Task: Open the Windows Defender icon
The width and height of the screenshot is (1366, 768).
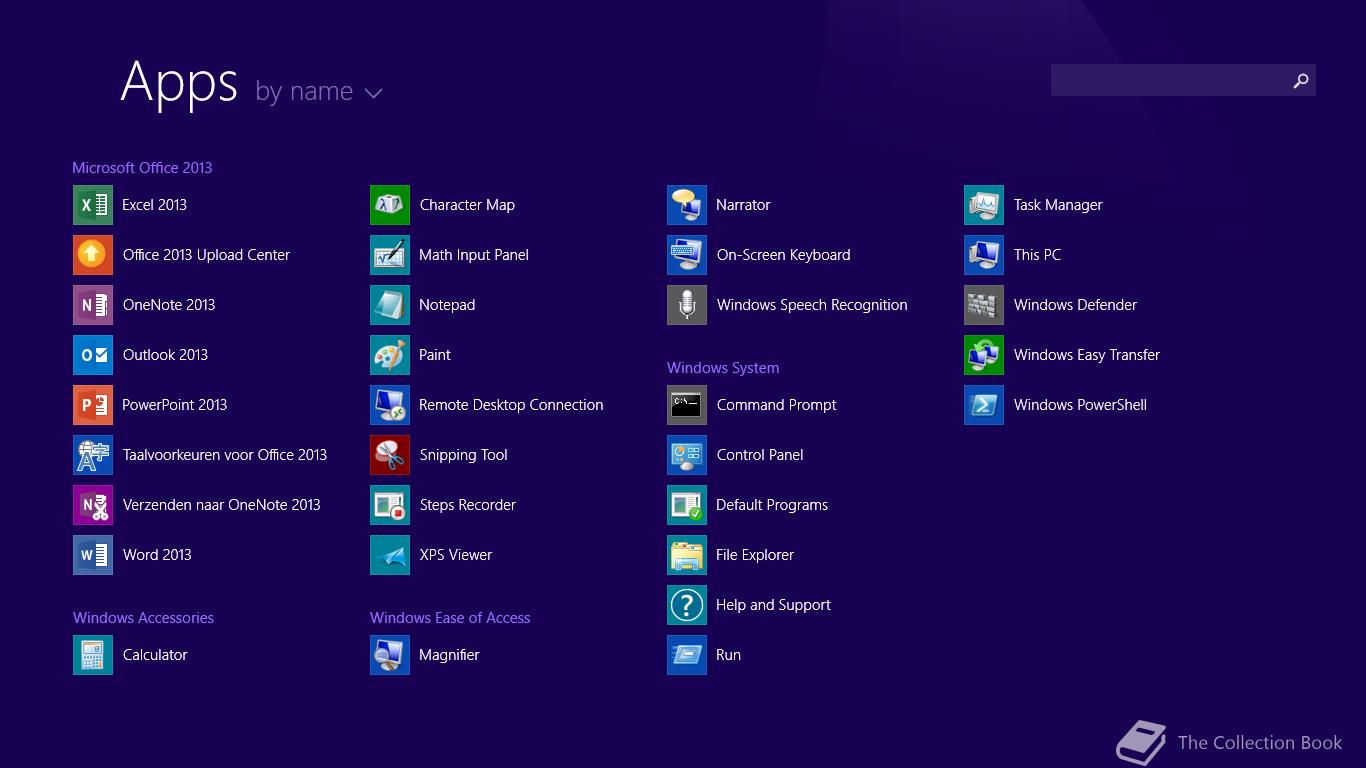Action: [x=984, y=305]
